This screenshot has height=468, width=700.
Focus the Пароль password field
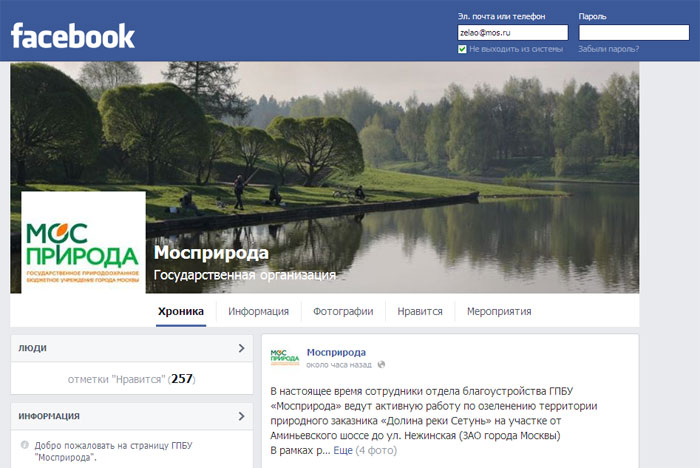coord(634,33)
